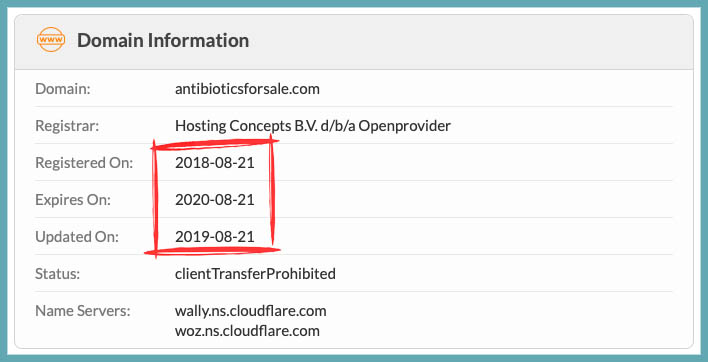Click the 2019-08-21 updated date
The width and height of the screenshot is (708, 362).
click(x=215, y=237)
